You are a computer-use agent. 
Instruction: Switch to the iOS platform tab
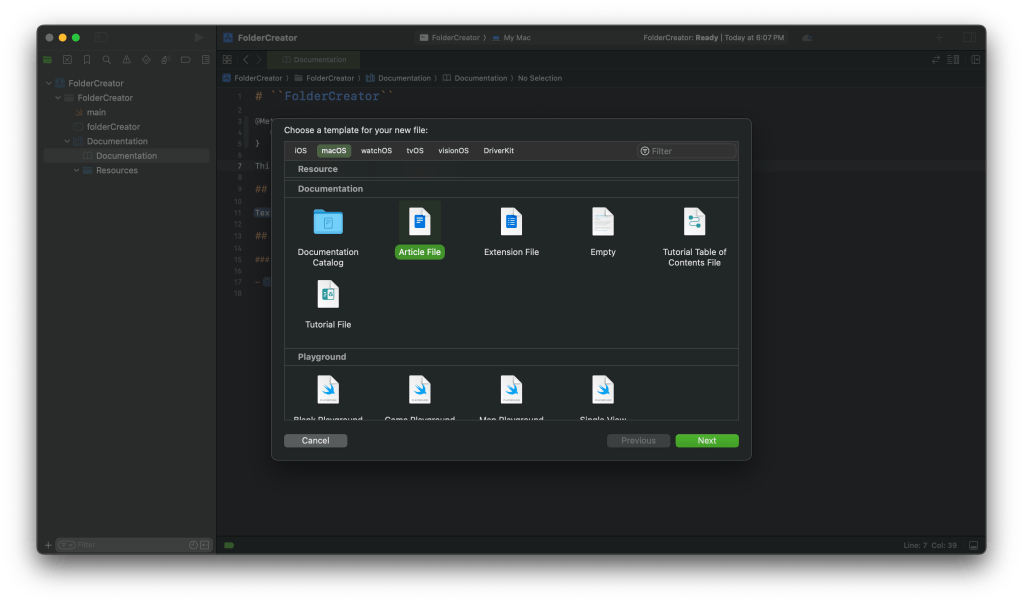[x=300, y=151]
